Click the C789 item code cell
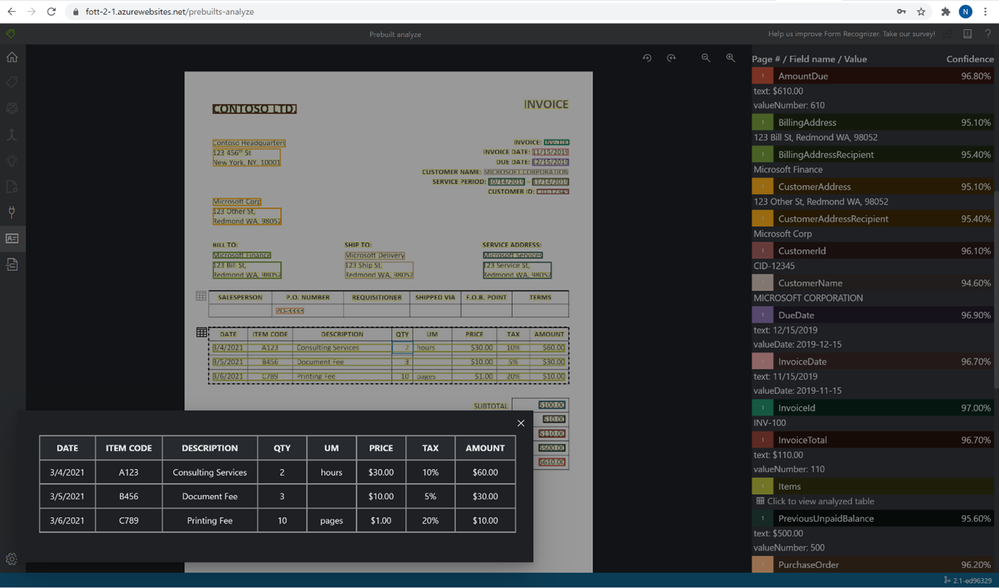The height and width of the screenshot is (588, 999). [x=129, y=520]
